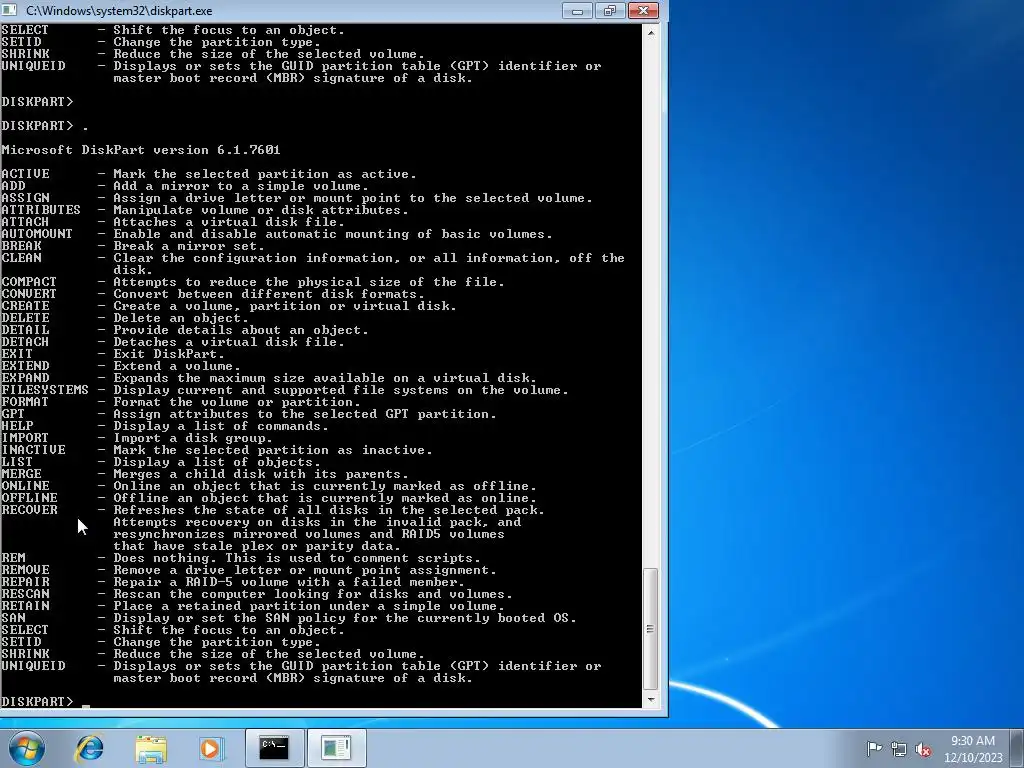Click the BREAK command row
The width and height of the screenshot is (1024, 768).
[x=133, y=246]
